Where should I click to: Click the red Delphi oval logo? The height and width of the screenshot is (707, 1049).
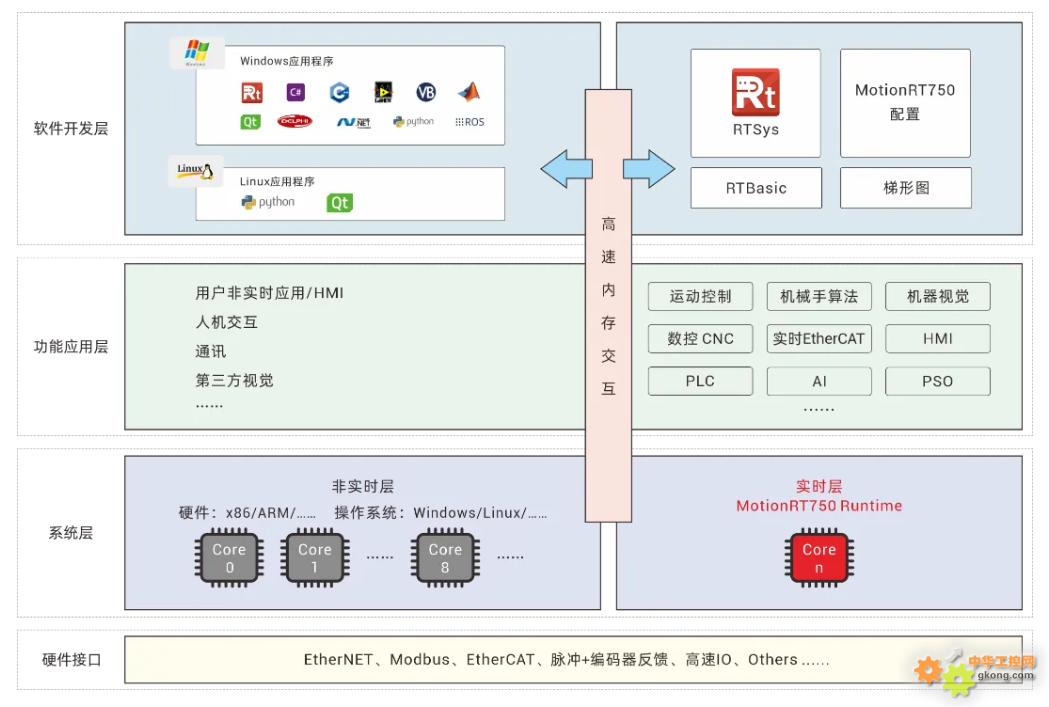tap(295, 122)
